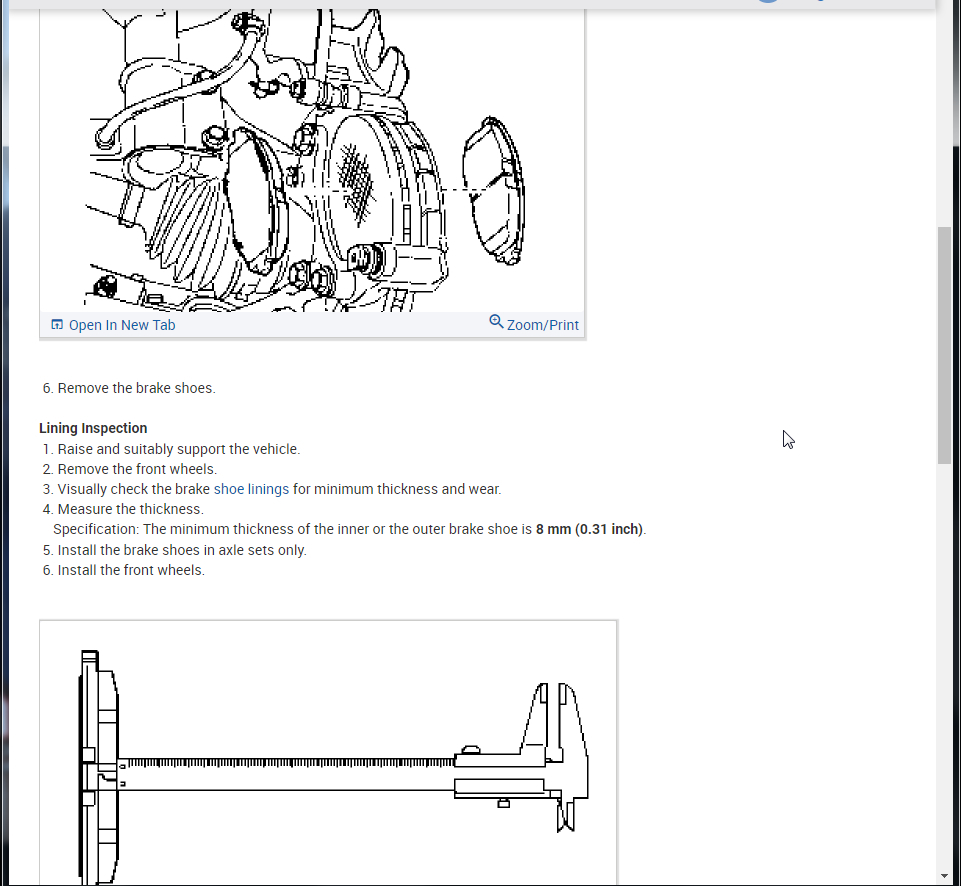The height and width of the screenshot is (886, 961).
Task: Click the scrollbar down arrow
Action: click(x=944, y=876)
